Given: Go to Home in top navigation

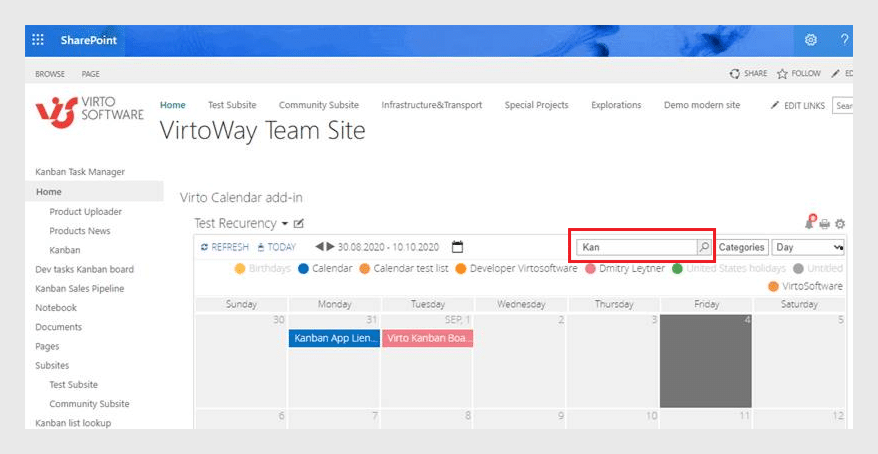Looking at the screenshot, I should pos(172,105).
